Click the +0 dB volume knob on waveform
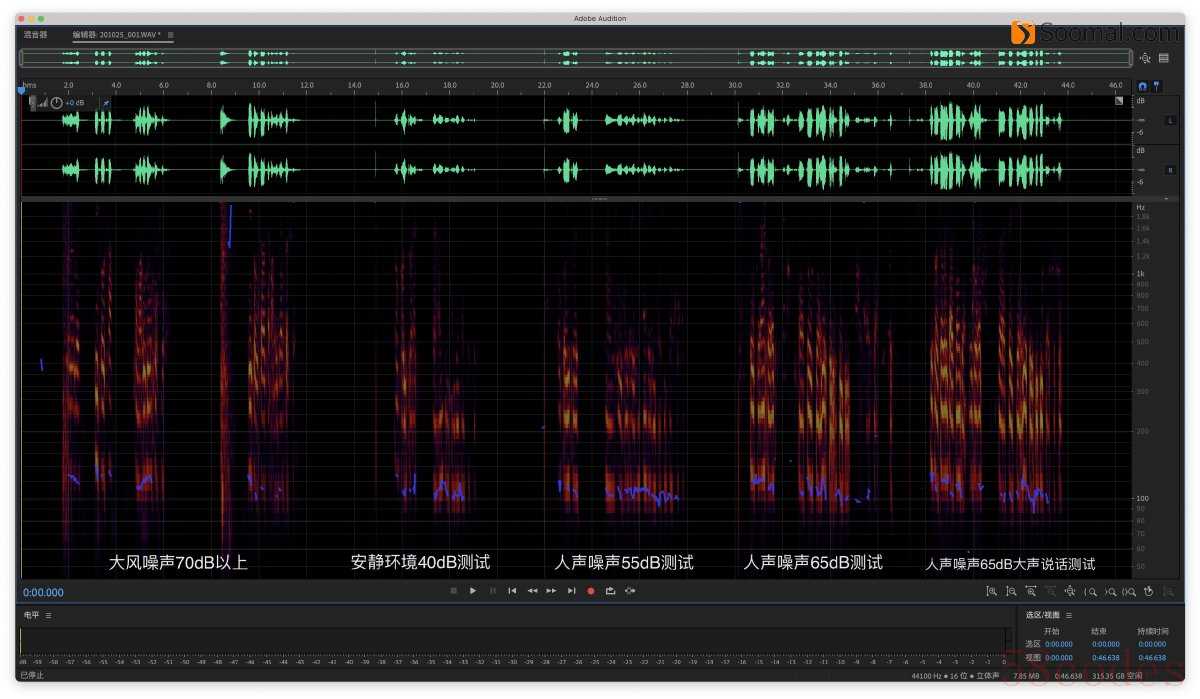 (x=57, y=102)
